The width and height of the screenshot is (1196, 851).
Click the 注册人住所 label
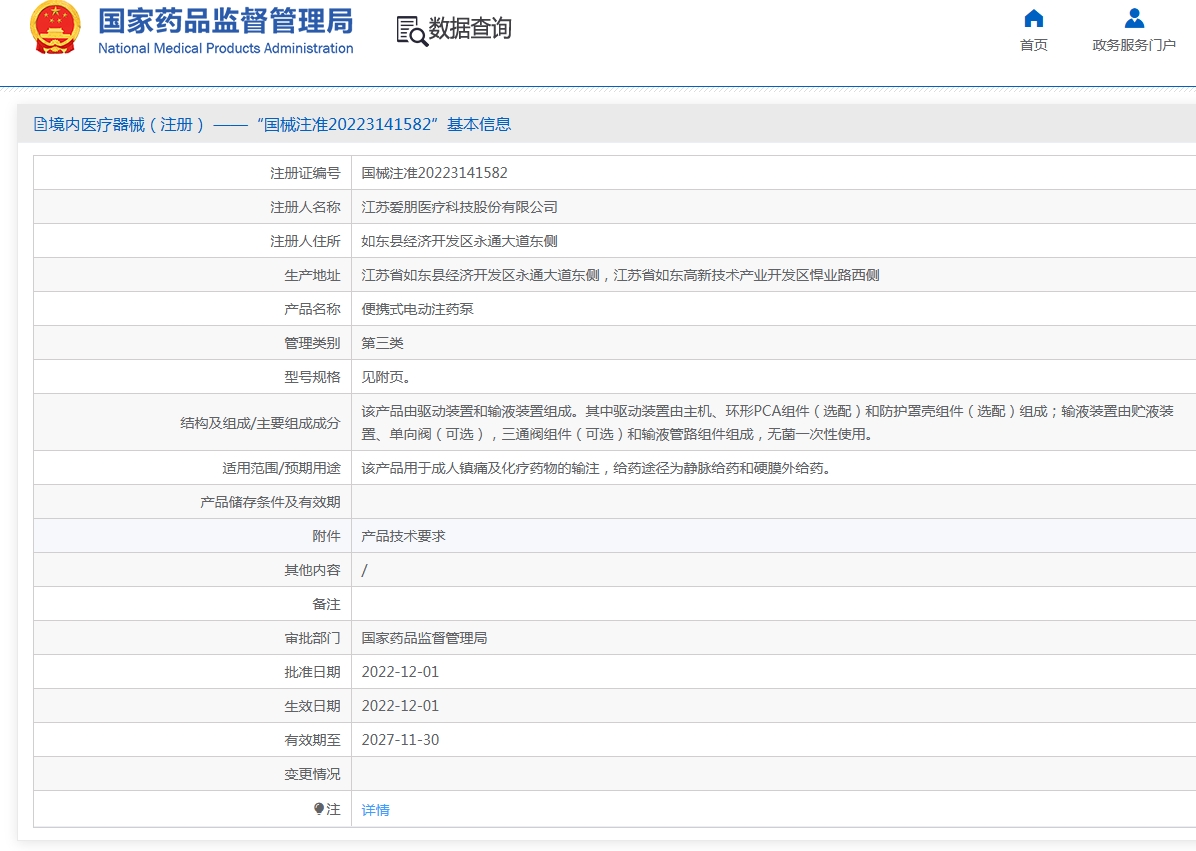pyautogui.click(x=305, y=241)
